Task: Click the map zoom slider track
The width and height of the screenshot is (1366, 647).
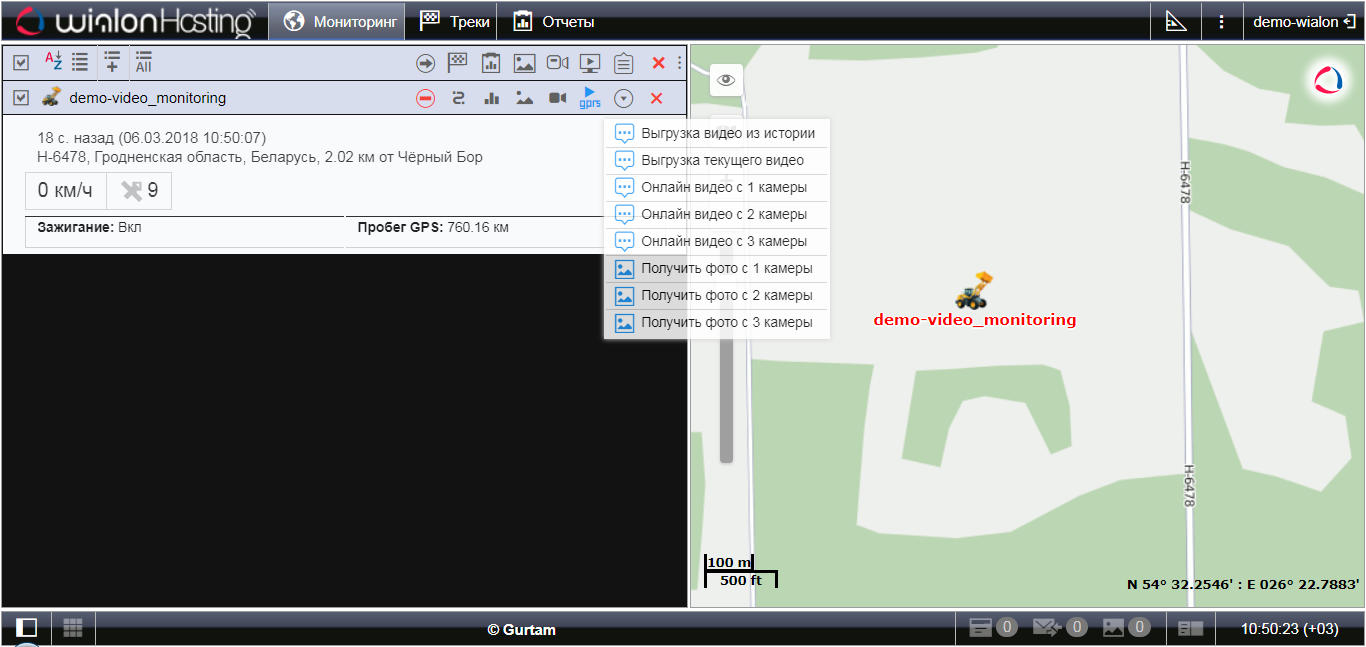Action: click(x=726, y=400)
